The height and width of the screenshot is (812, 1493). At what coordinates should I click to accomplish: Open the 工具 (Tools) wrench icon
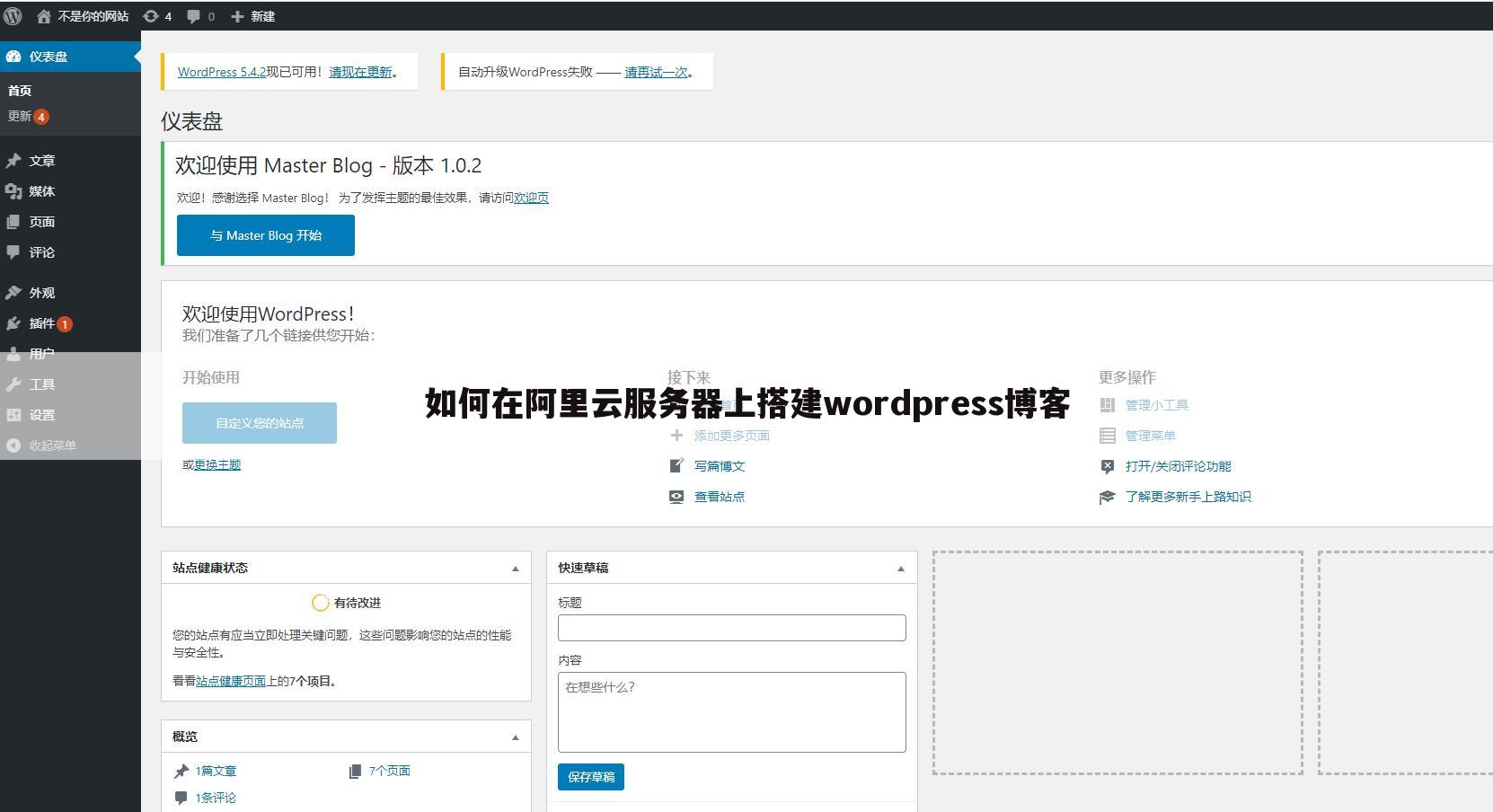(x=14, y=384)
